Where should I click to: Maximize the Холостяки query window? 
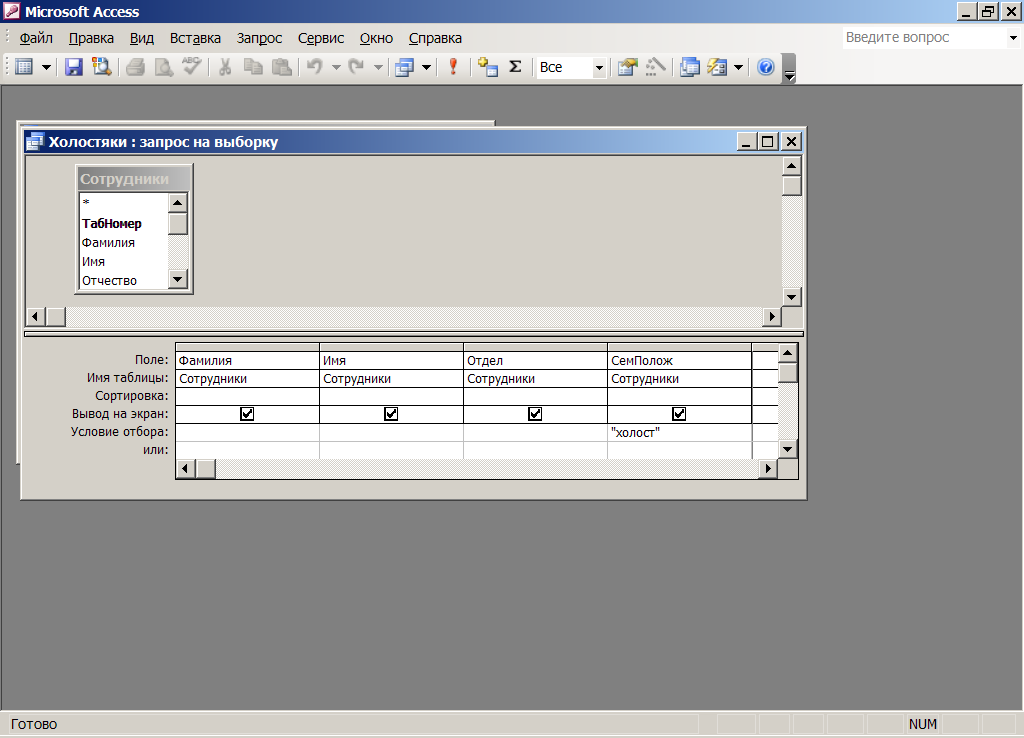768,141
